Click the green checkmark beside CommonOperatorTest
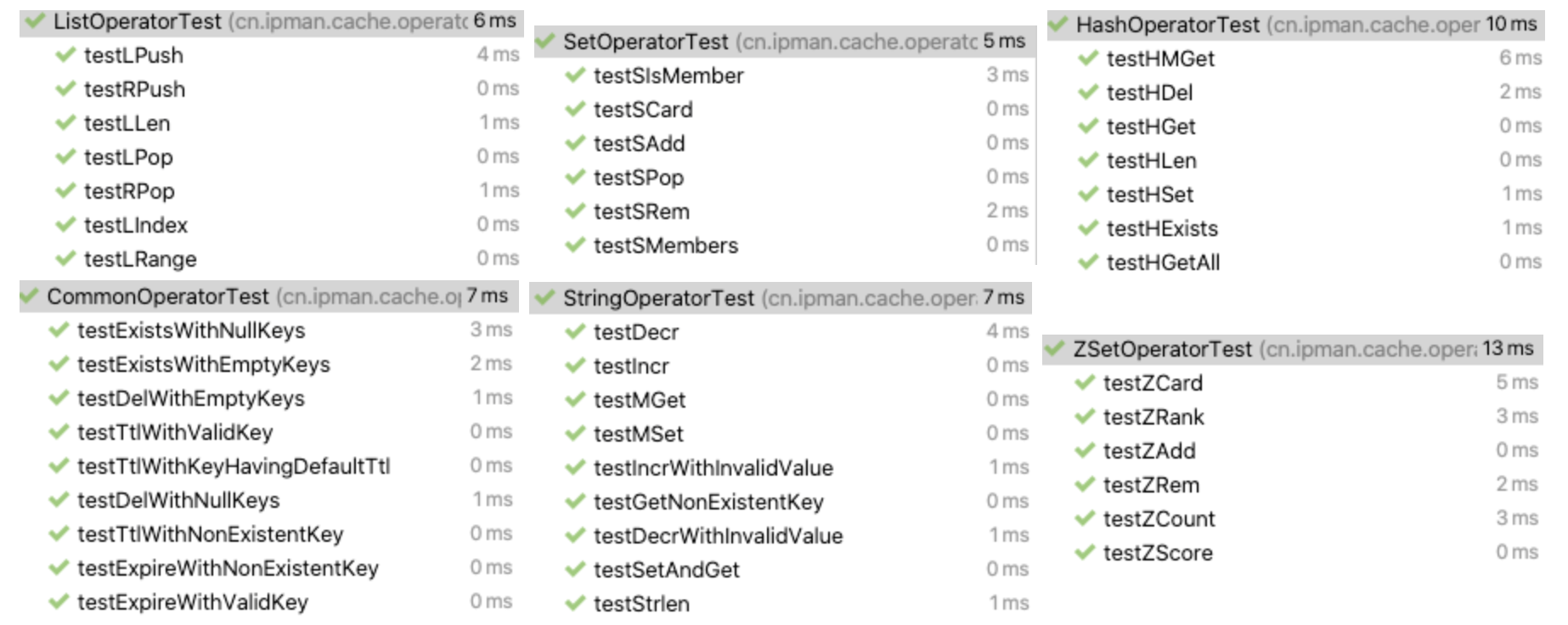Viewport: 1568px width, 625px height. (30, 296)
